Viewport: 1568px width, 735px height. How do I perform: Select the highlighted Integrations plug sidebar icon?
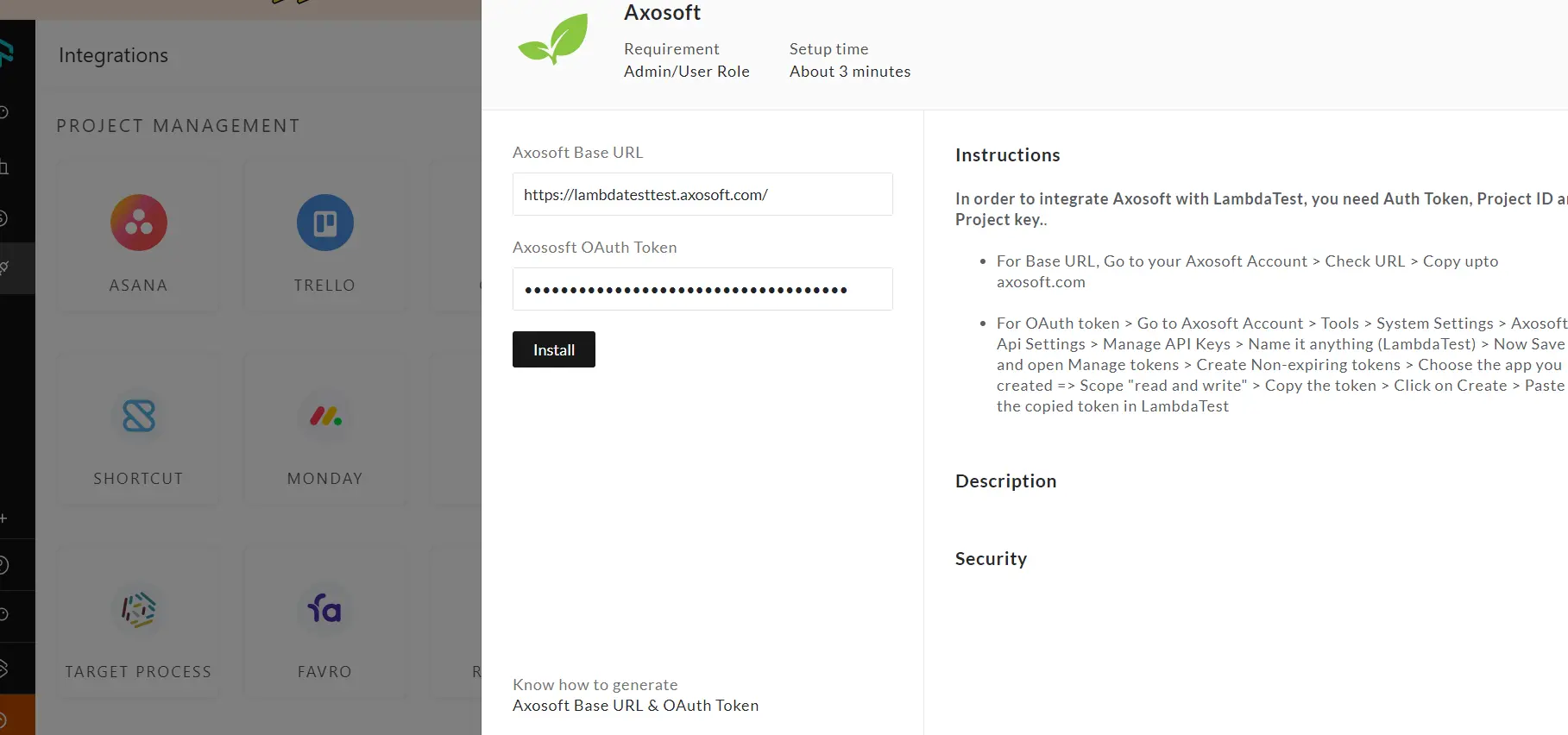tap(6, 268)
